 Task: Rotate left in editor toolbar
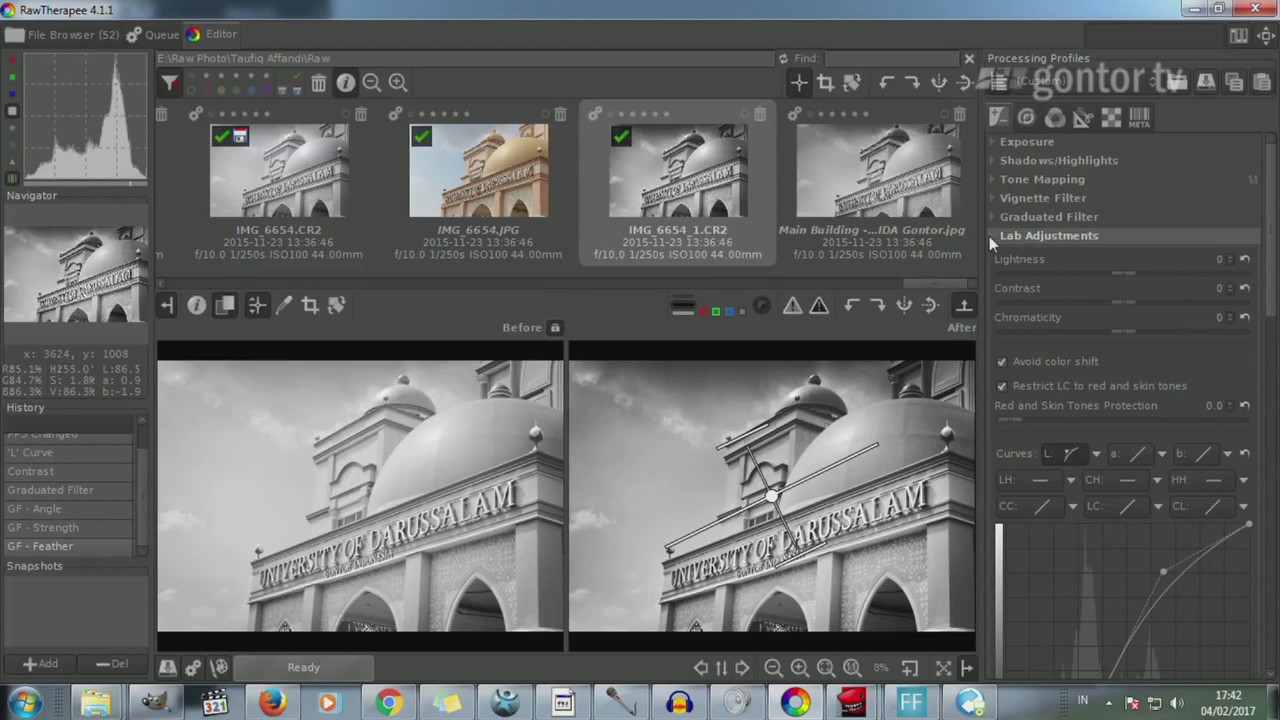pos(851,306)
